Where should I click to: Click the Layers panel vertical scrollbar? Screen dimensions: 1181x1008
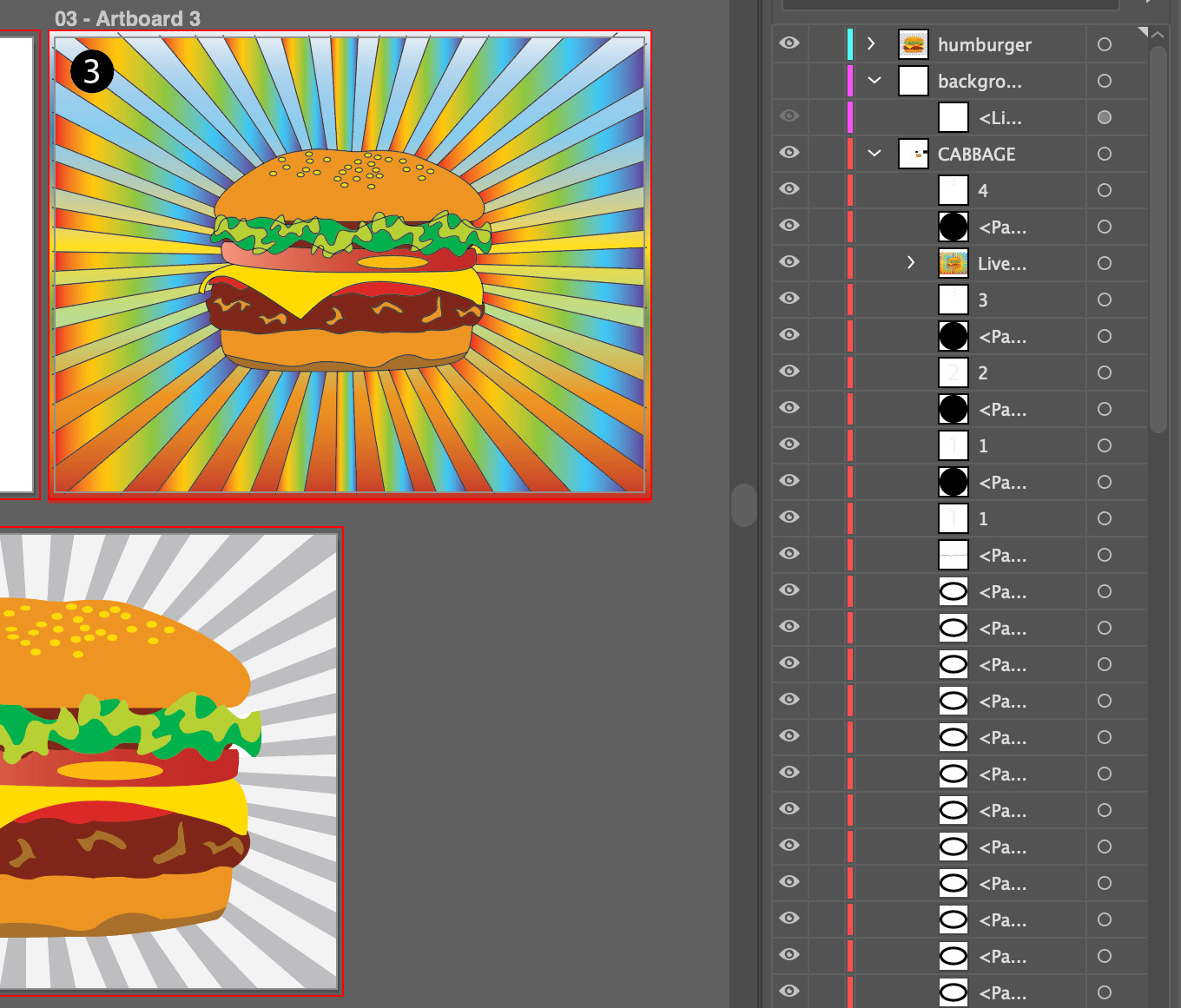point(1158,239)
